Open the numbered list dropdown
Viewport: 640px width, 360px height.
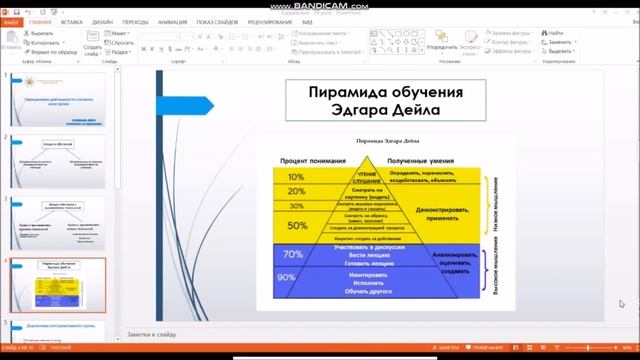[246, 37]
